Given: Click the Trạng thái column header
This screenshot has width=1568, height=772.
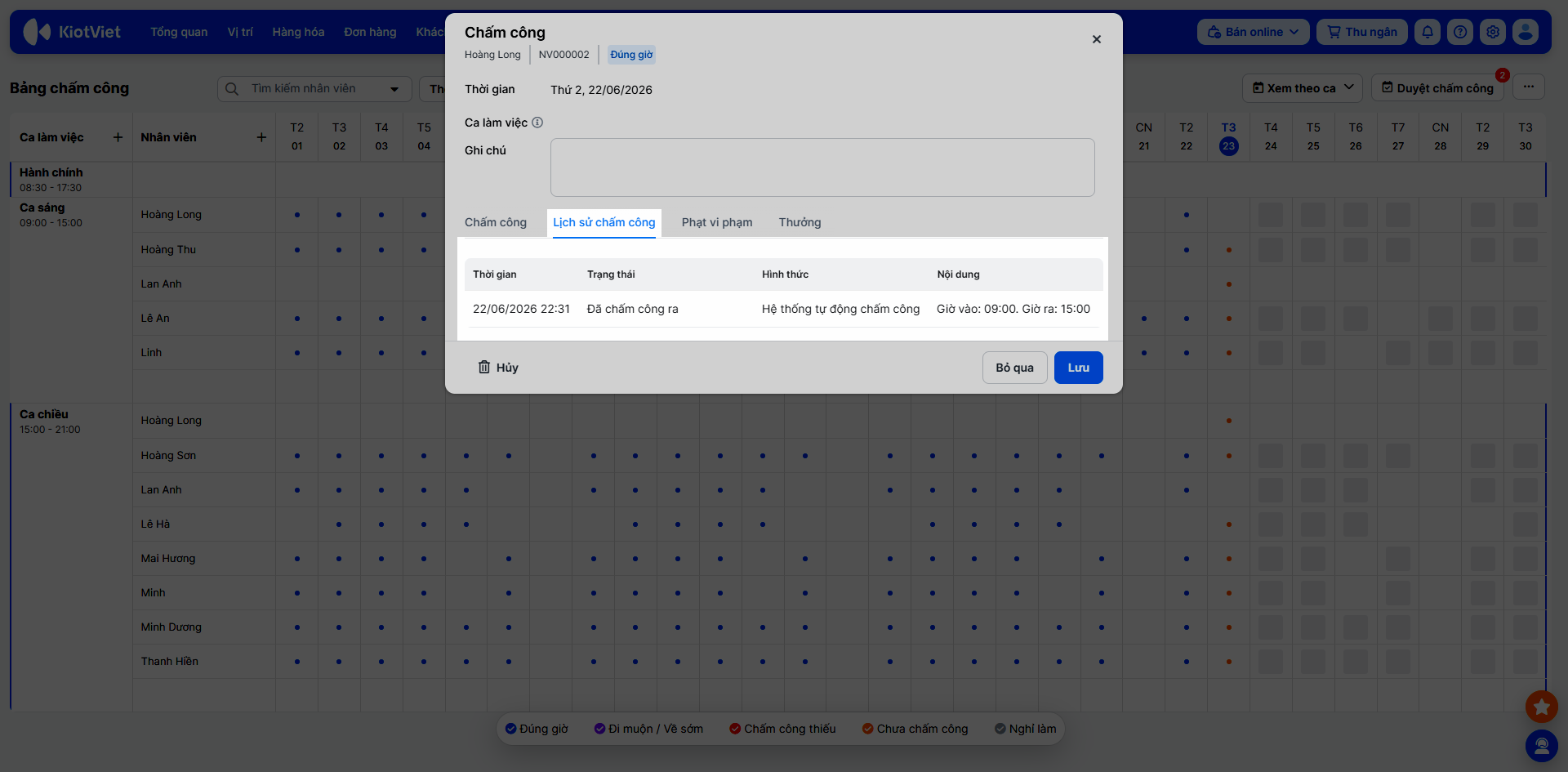Looking at the screenshot, I should click(611, 274).
